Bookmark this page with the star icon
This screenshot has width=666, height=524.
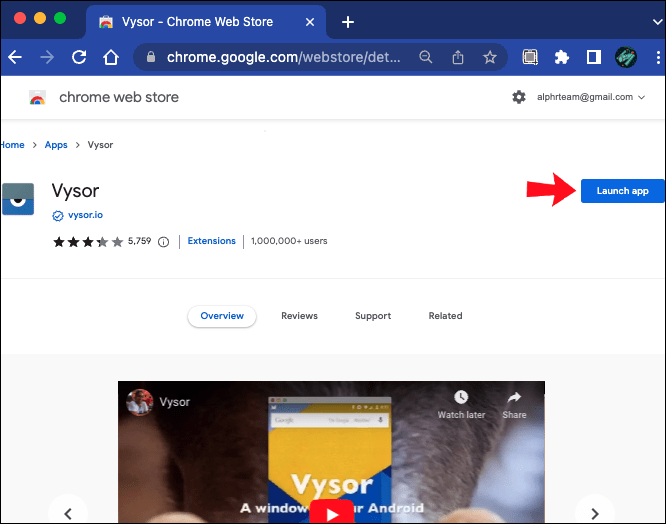490,57
